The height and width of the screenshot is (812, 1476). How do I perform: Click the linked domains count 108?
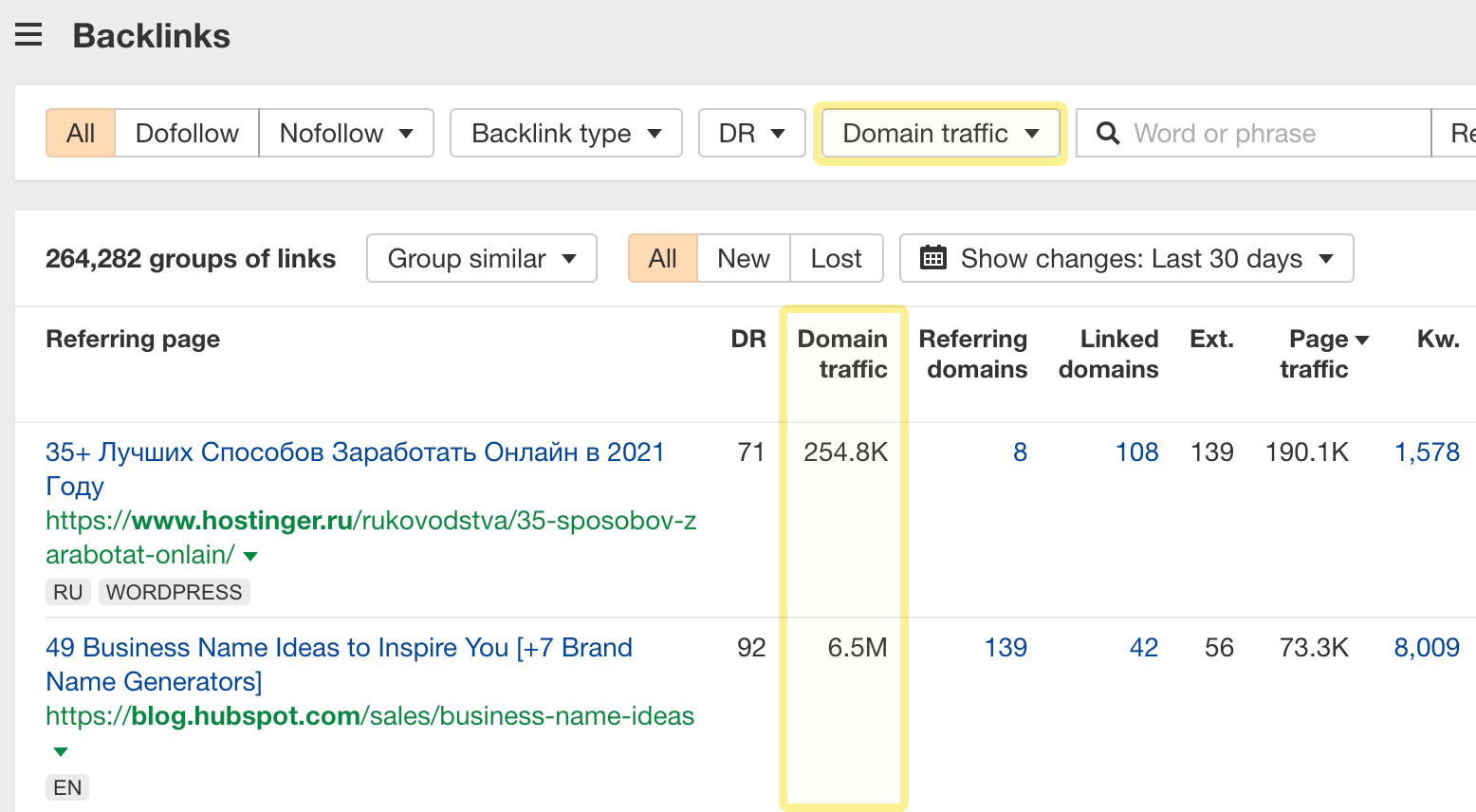click(x=1136, y=452)
